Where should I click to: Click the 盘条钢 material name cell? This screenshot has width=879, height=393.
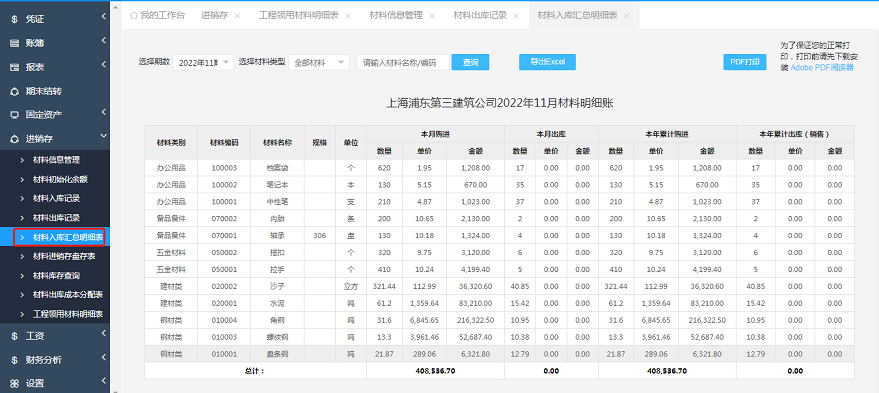tap(277, 354)
